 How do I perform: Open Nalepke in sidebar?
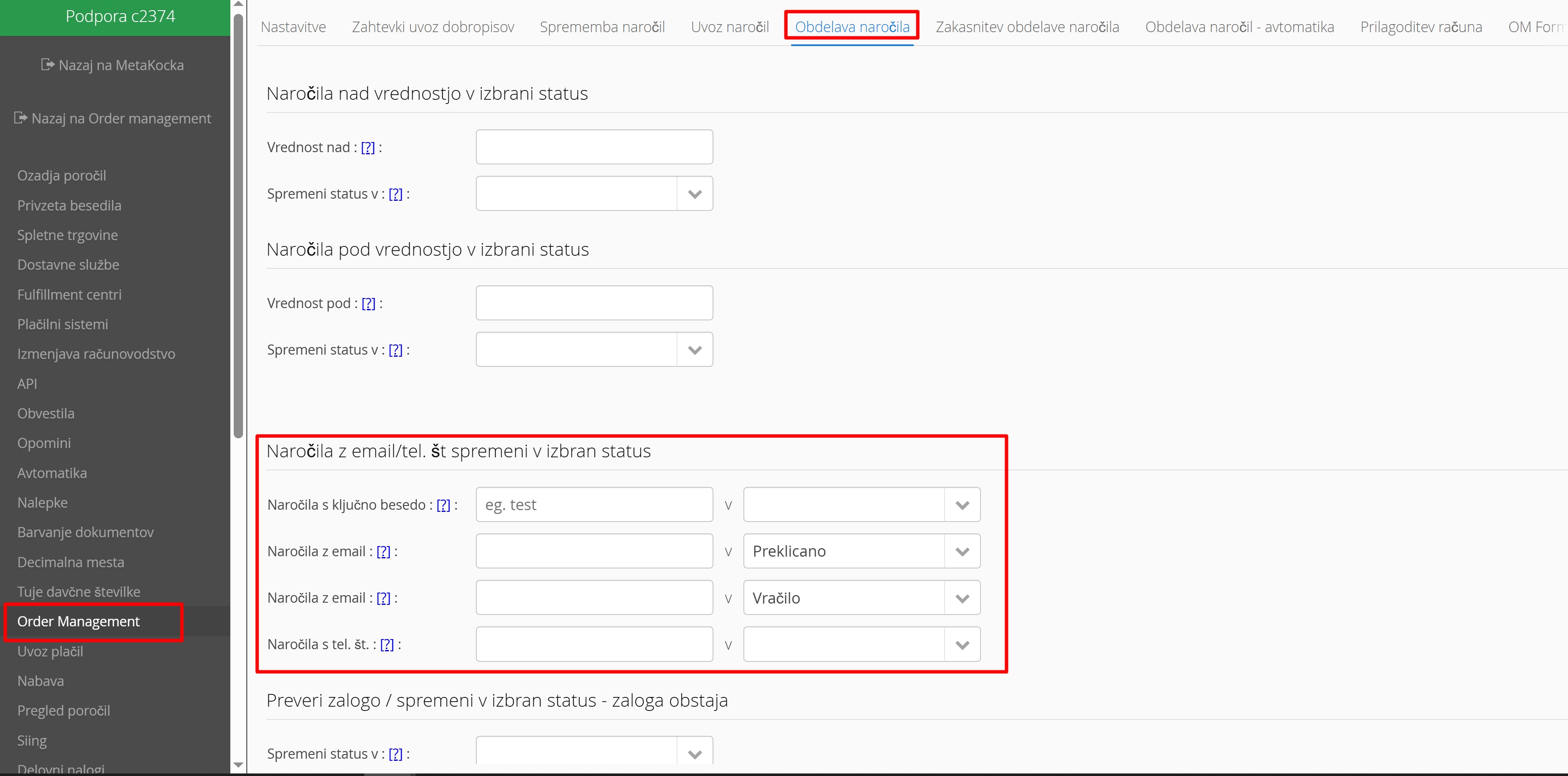43,503
